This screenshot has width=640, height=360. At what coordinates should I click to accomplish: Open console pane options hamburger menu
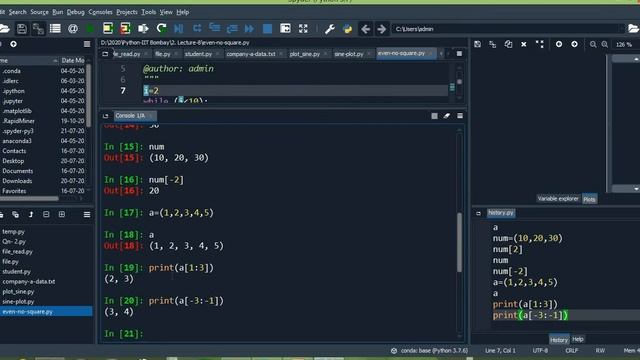460,116
